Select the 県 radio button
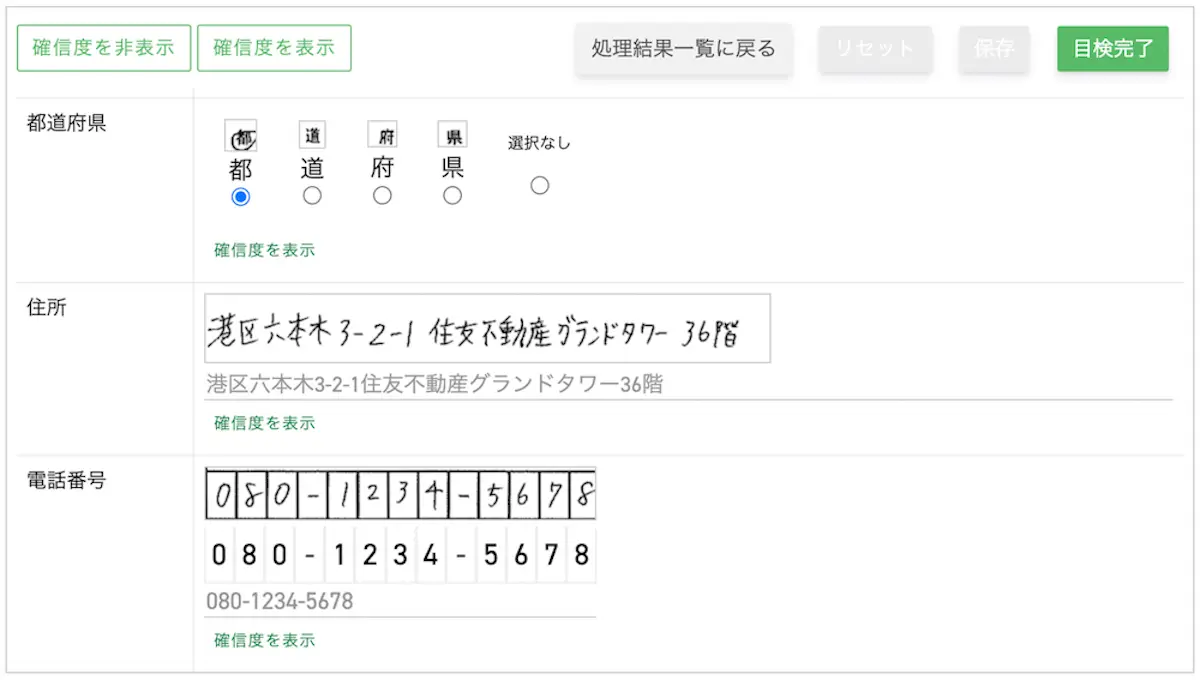 (452, 196)
